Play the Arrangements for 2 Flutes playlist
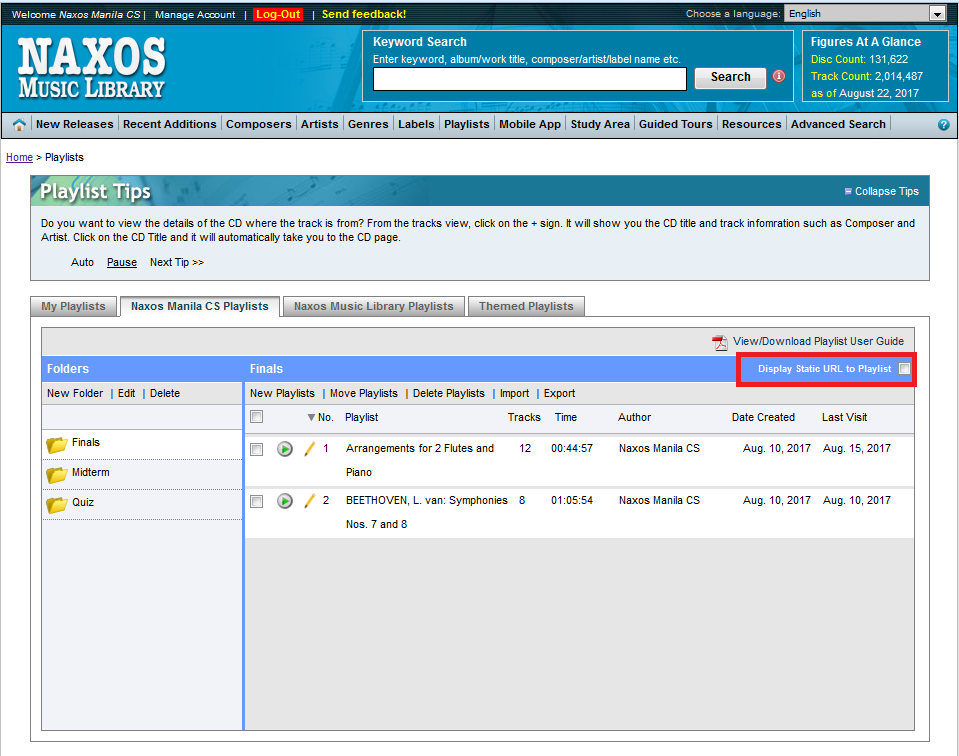The height and width of the screenshot is (756, 959). [x=285, y=449]
